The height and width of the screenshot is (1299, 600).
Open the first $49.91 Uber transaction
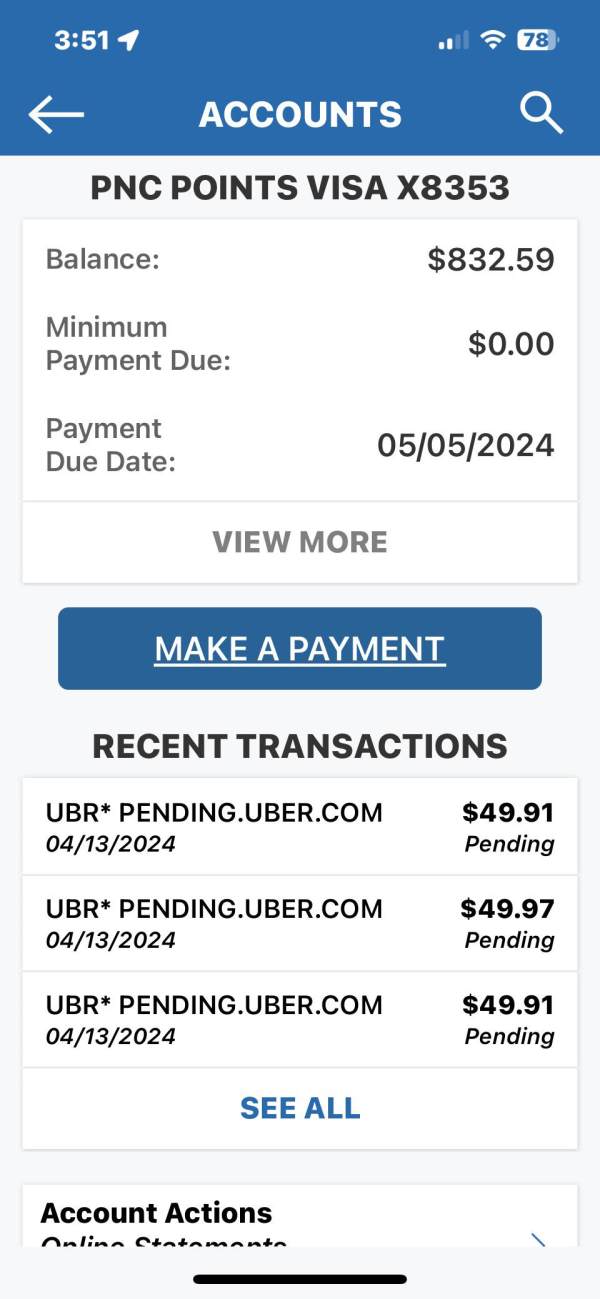pos(300,827)
